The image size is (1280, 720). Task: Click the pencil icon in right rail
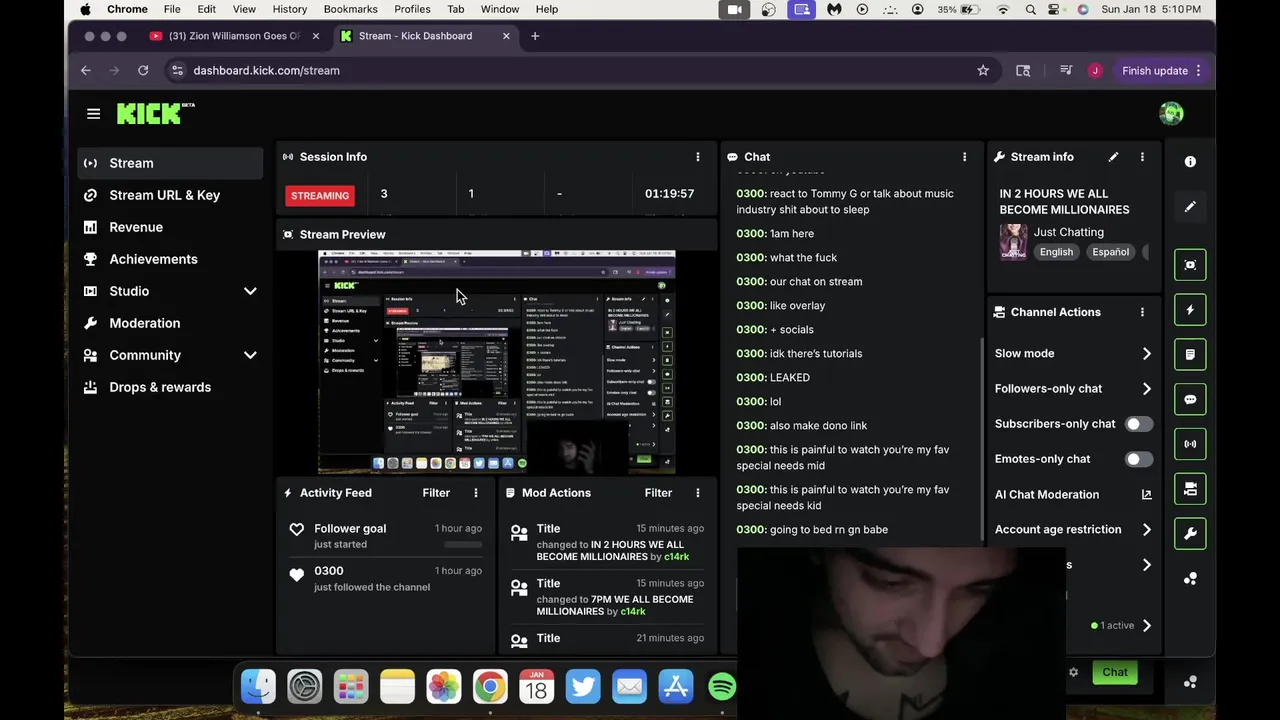click(x=1190, y=207)
